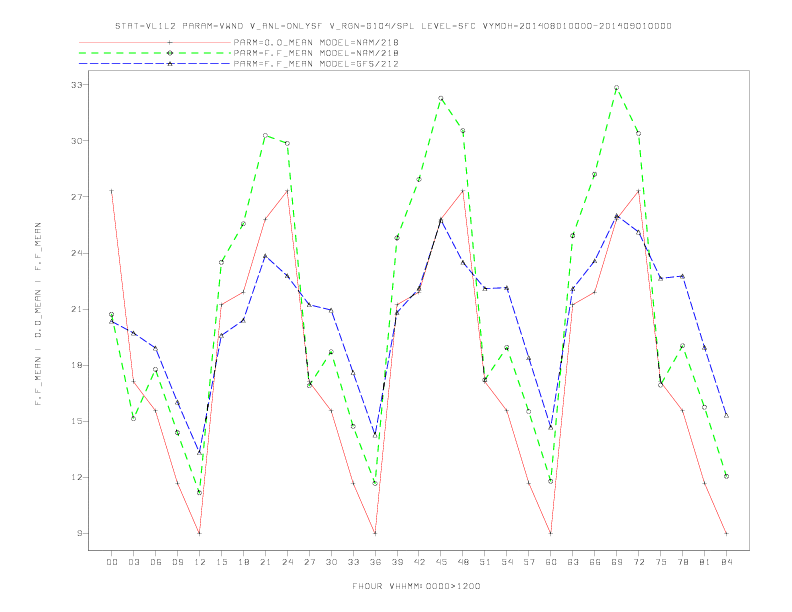Screen dimensions: 792x612
Task: Click x-axis tick label 09
Action: 177,562
